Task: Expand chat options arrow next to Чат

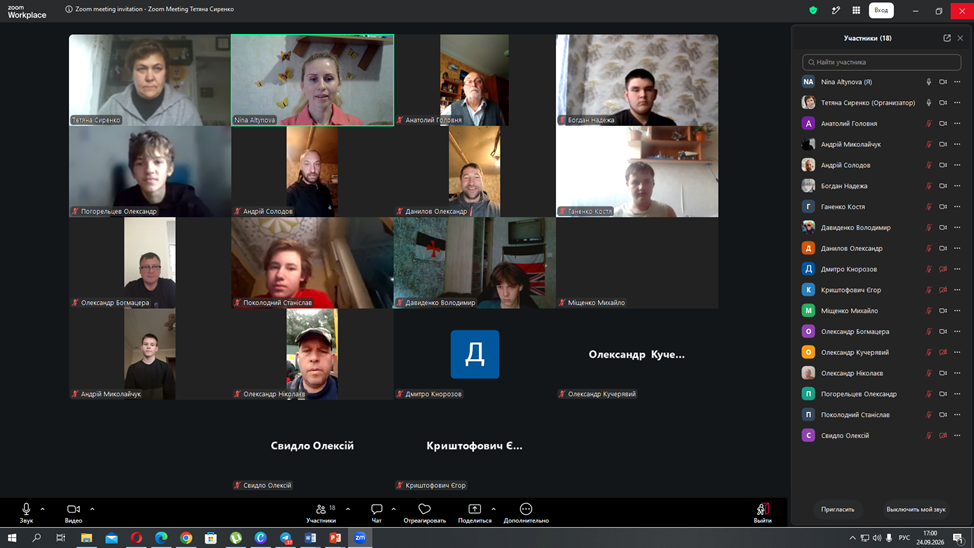Action: point(393,509)
